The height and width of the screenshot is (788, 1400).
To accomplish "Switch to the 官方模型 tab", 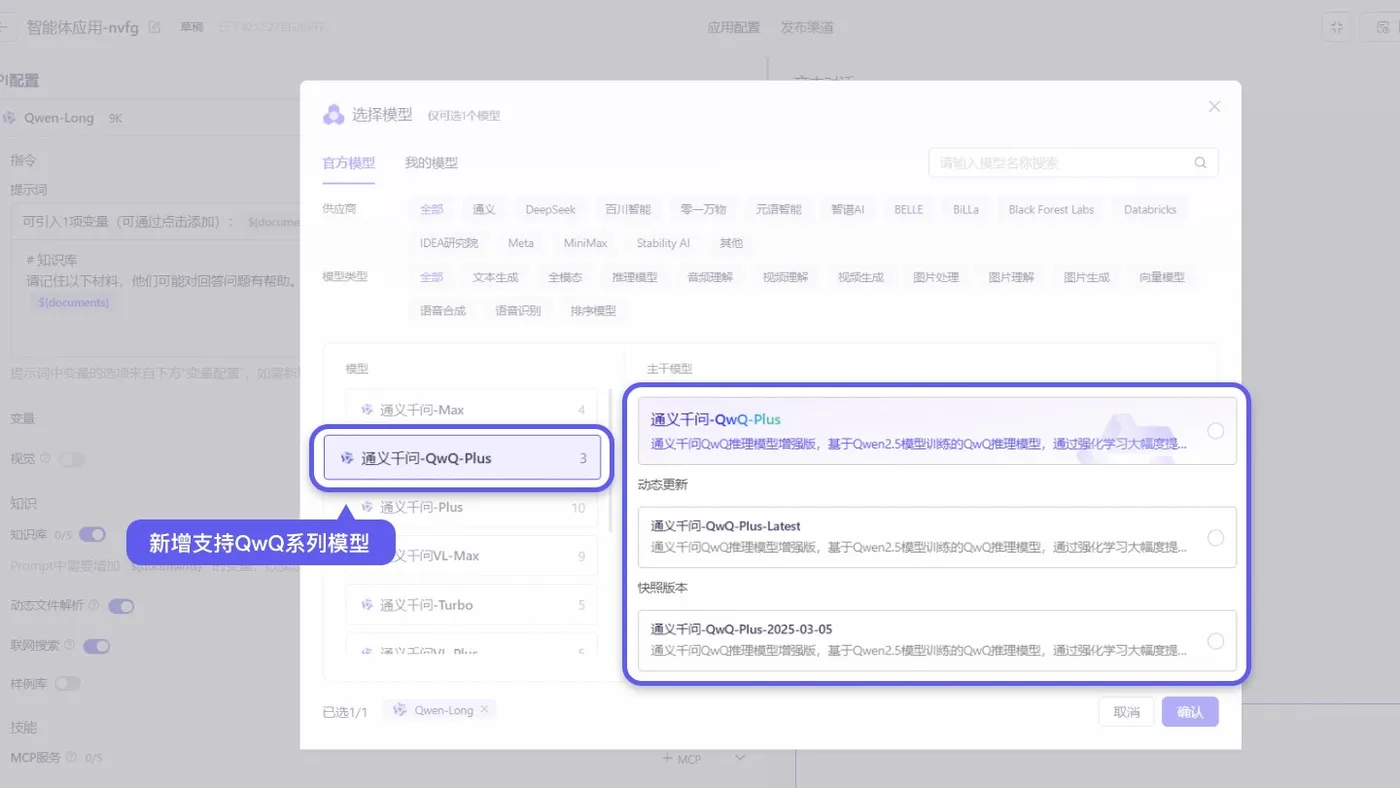I will 348,163.
